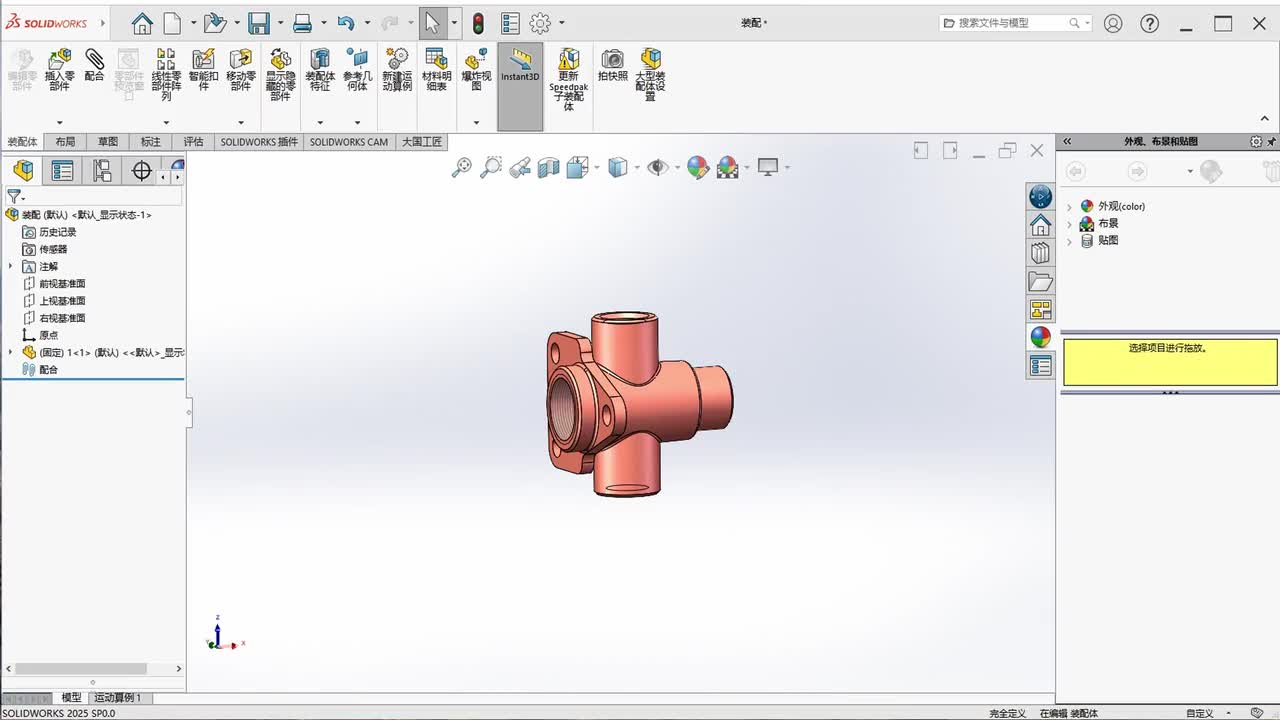Open the dropdown under 爆炸视图
This screenshot has width=1280, height=720.
[476, 123]
